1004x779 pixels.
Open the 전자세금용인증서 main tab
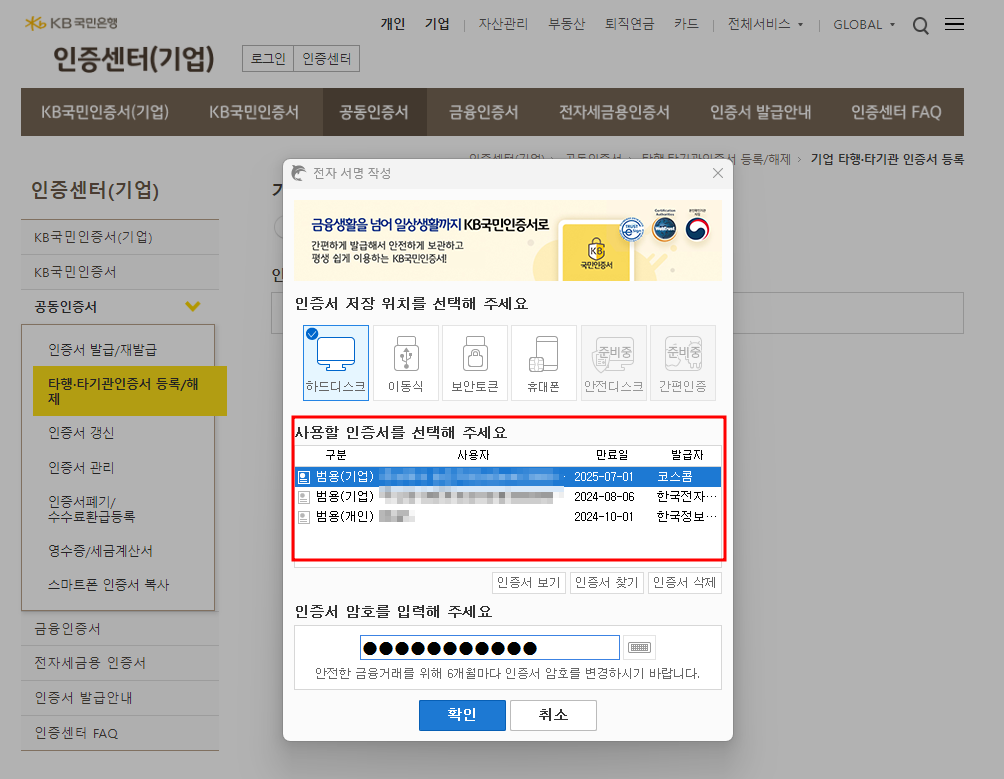(x=614, y=112)
